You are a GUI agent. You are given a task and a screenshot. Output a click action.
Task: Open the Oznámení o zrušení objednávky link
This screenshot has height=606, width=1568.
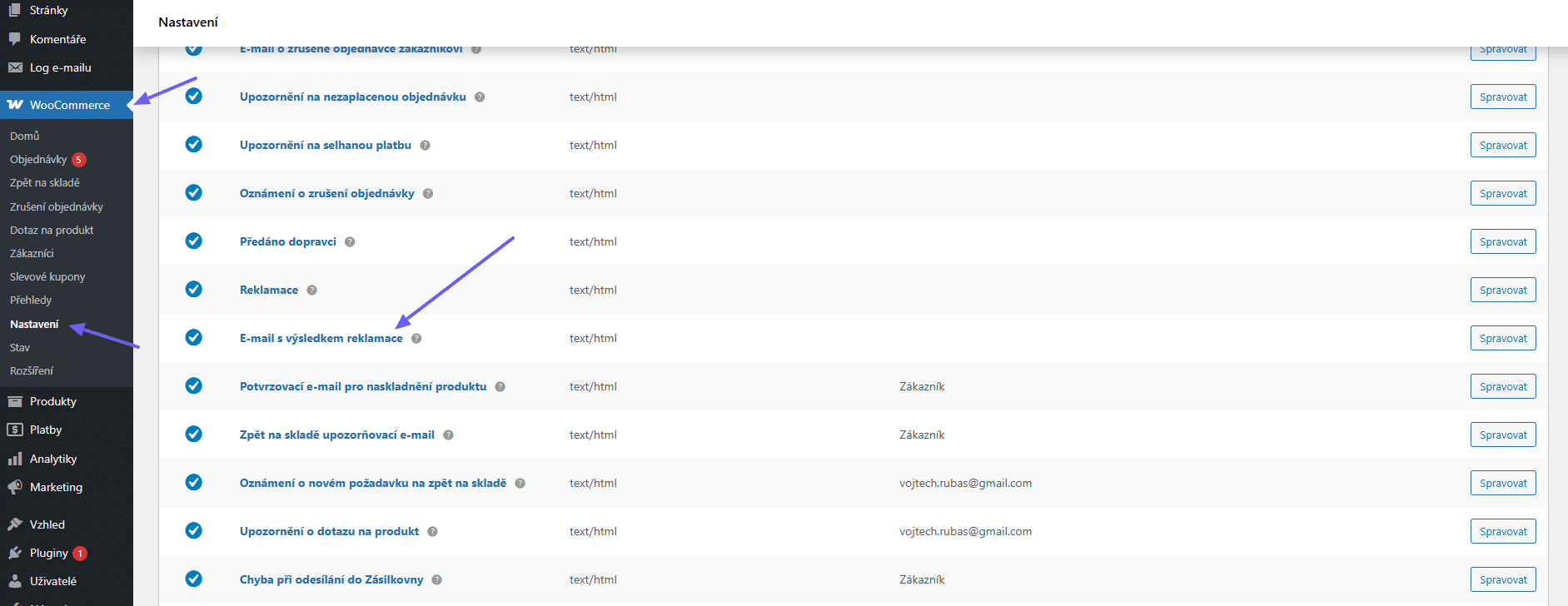click(326, 193)
